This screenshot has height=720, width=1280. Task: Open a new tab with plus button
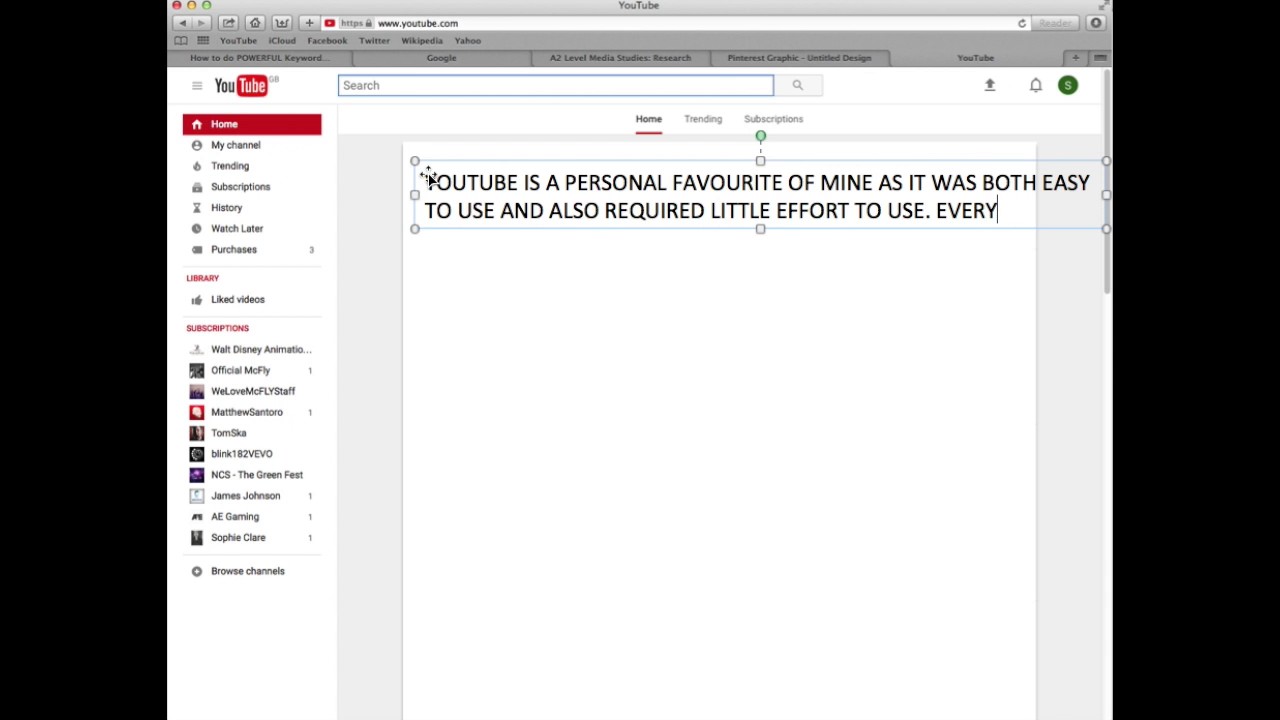point(1076,58)
